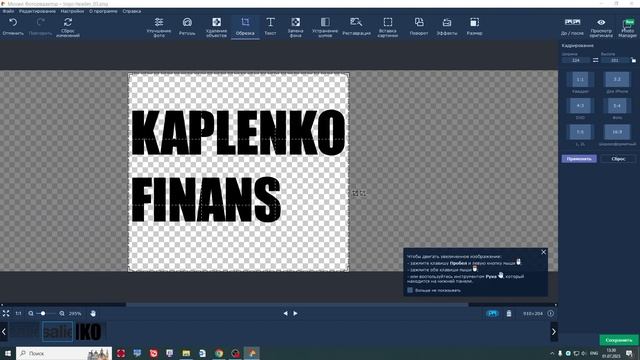Open the Help (Справка) menu
This screenshot has width=640, height=360.
132,11
